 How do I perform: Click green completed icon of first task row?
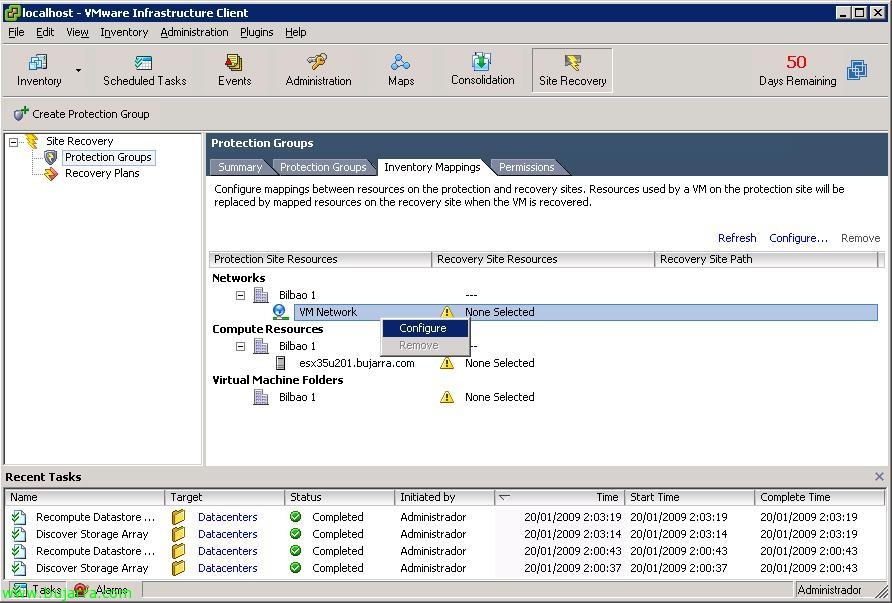(295, 517)
